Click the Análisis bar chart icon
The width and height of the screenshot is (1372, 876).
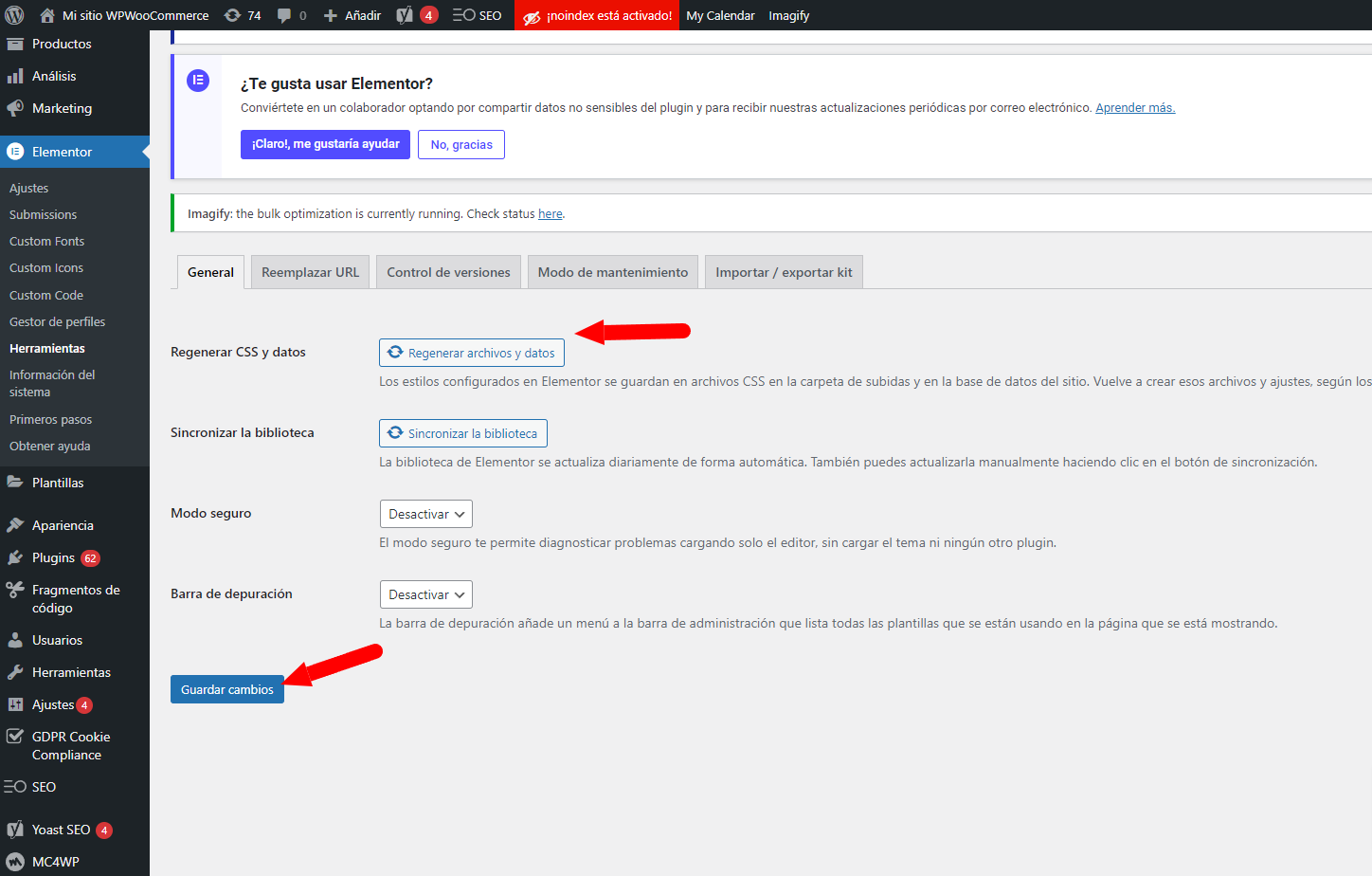click(15, 76)
